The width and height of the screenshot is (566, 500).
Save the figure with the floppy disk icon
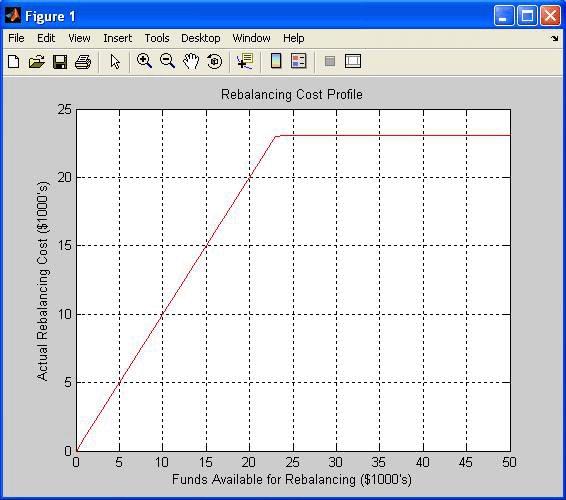pyautogui.click(x=60, y=61)
